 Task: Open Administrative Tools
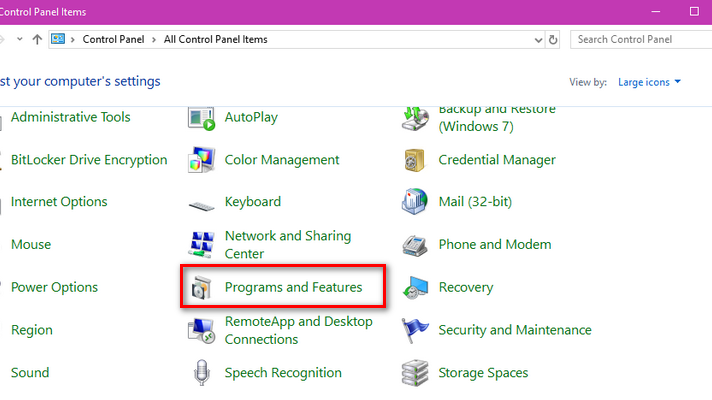click(x=70, y=117)
